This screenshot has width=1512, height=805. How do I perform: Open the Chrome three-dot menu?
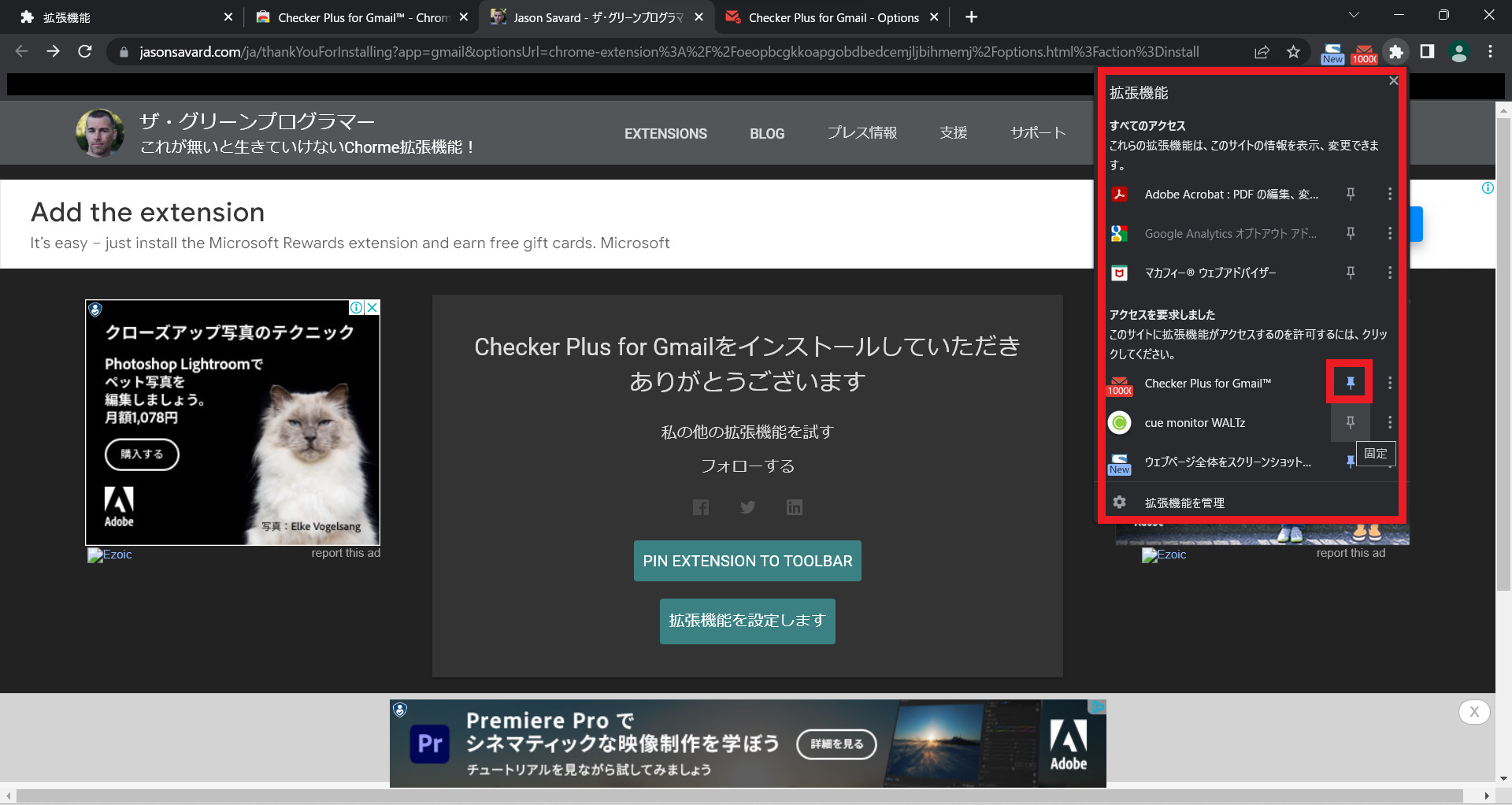pyautogui.click(x=1490, y=52)
